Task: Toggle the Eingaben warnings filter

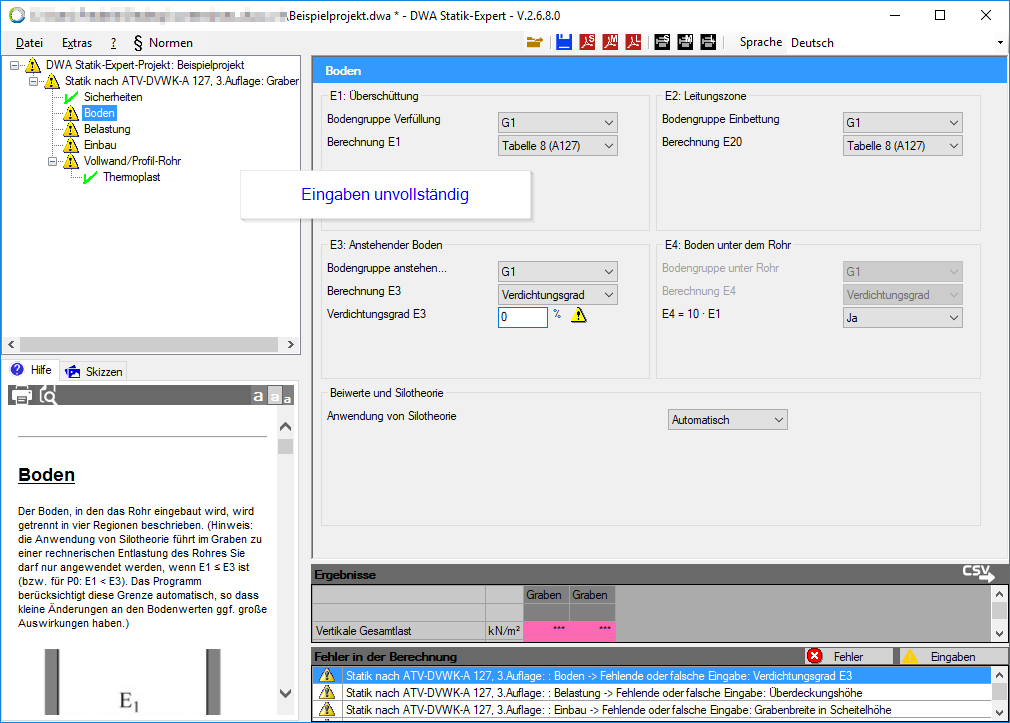Action: (x=944, y=656)
